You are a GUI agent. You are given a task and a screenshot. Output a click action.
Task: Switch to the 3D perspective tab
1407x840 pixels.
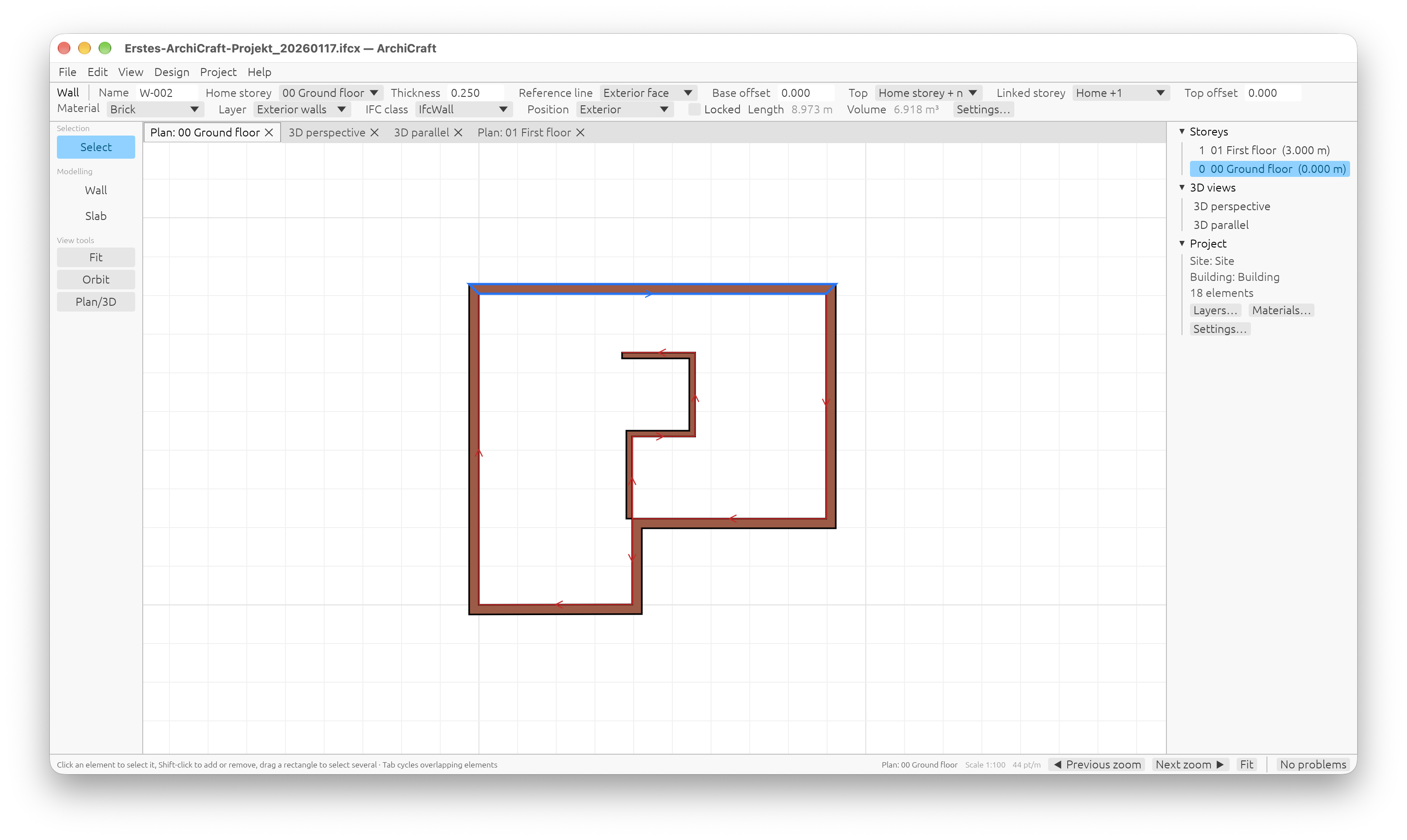click(327, 132)
